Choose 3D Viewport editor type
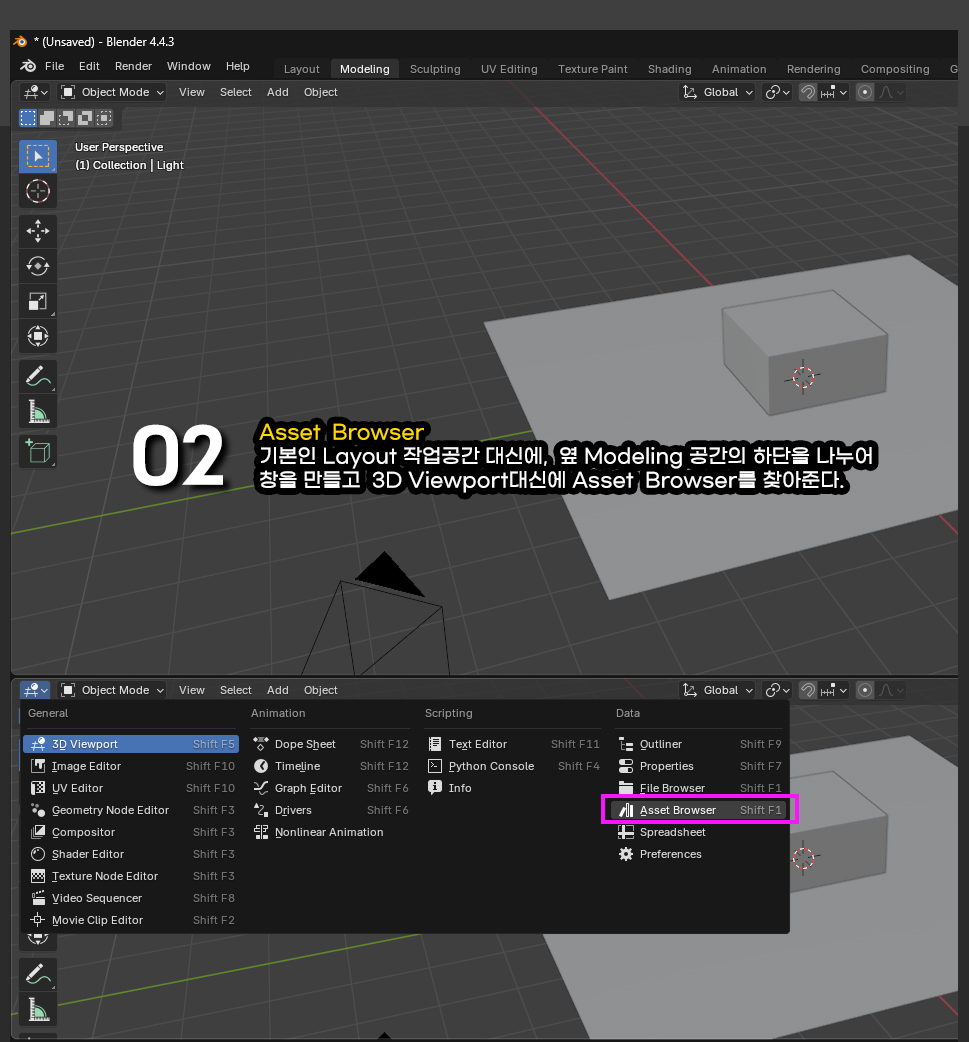The image size is (969, 1042). tap(131, 744)
